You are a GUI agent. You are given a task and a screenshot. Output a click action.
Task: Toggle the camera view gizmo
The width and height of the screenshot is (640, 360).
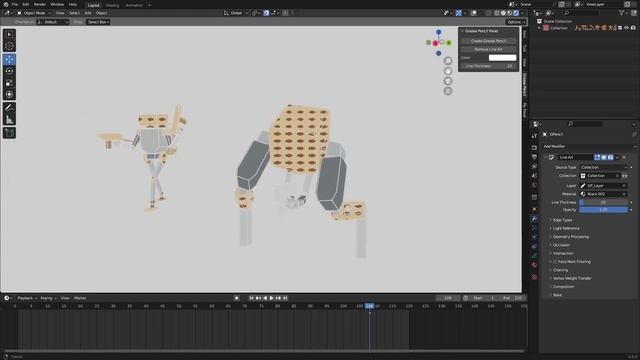click(448, 81)
